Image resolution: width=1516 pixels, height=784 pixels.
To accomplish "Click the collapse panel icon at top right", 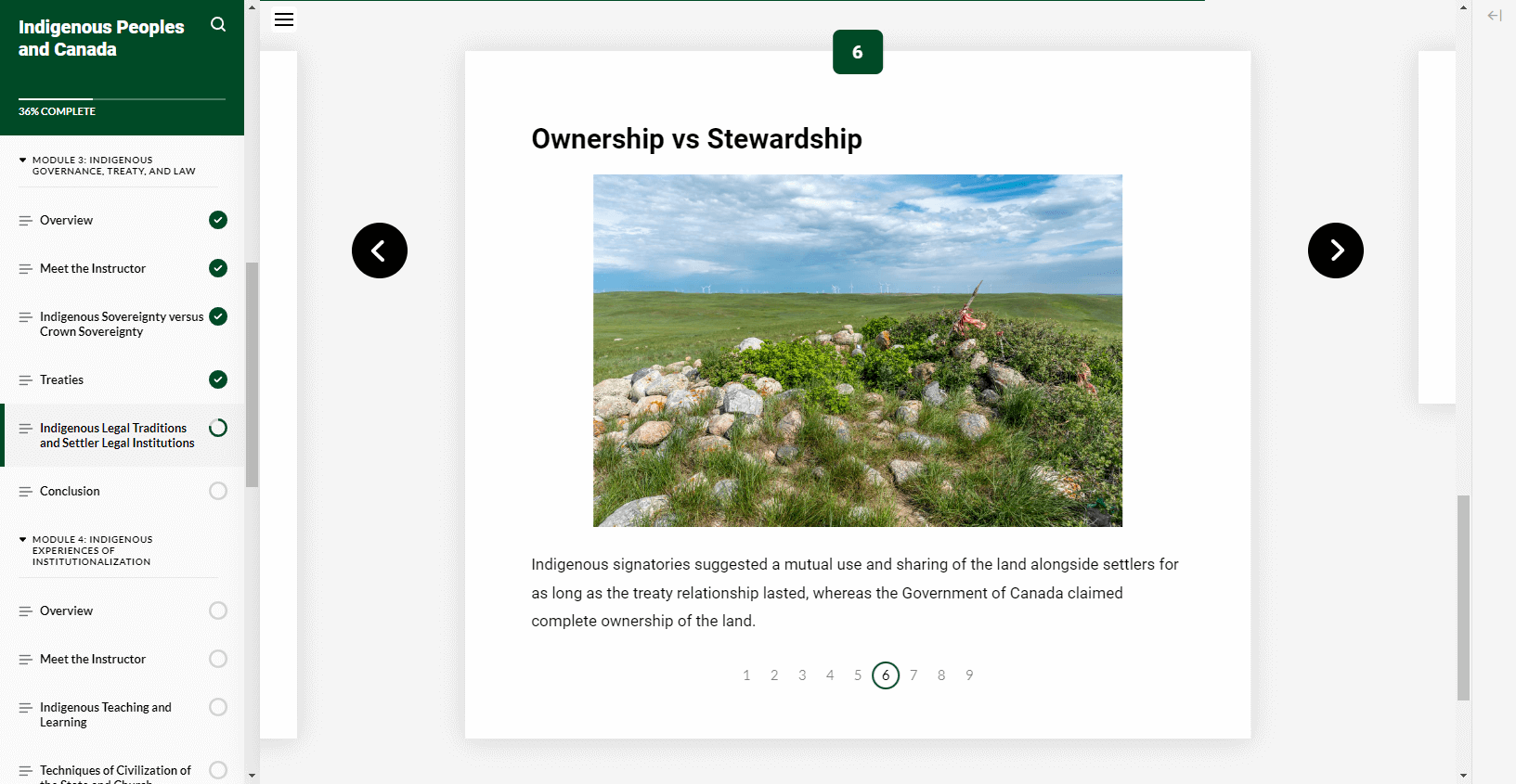I will 1495,16.
